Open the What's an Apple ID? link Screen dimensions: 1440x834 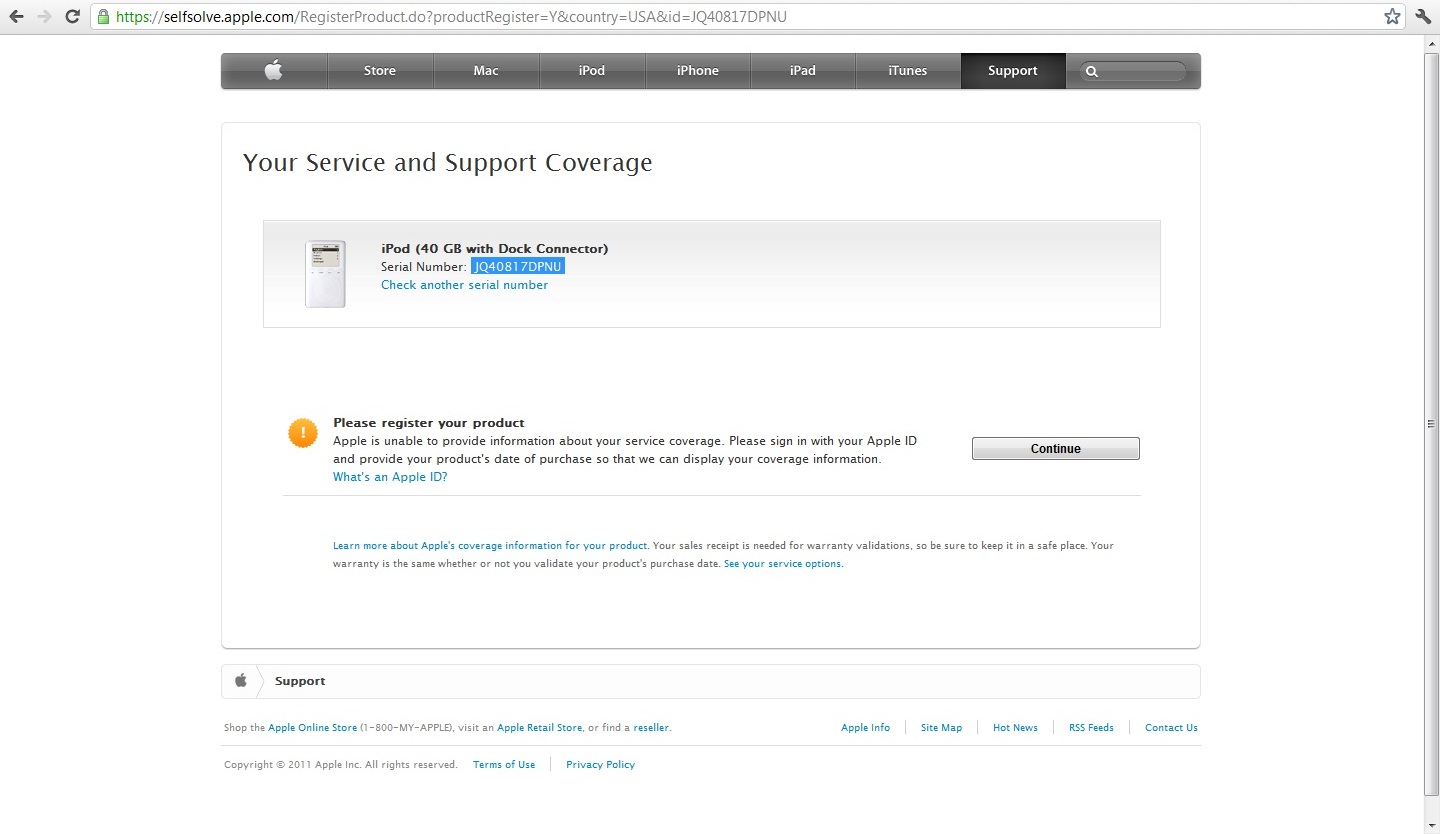click(390, 477)
